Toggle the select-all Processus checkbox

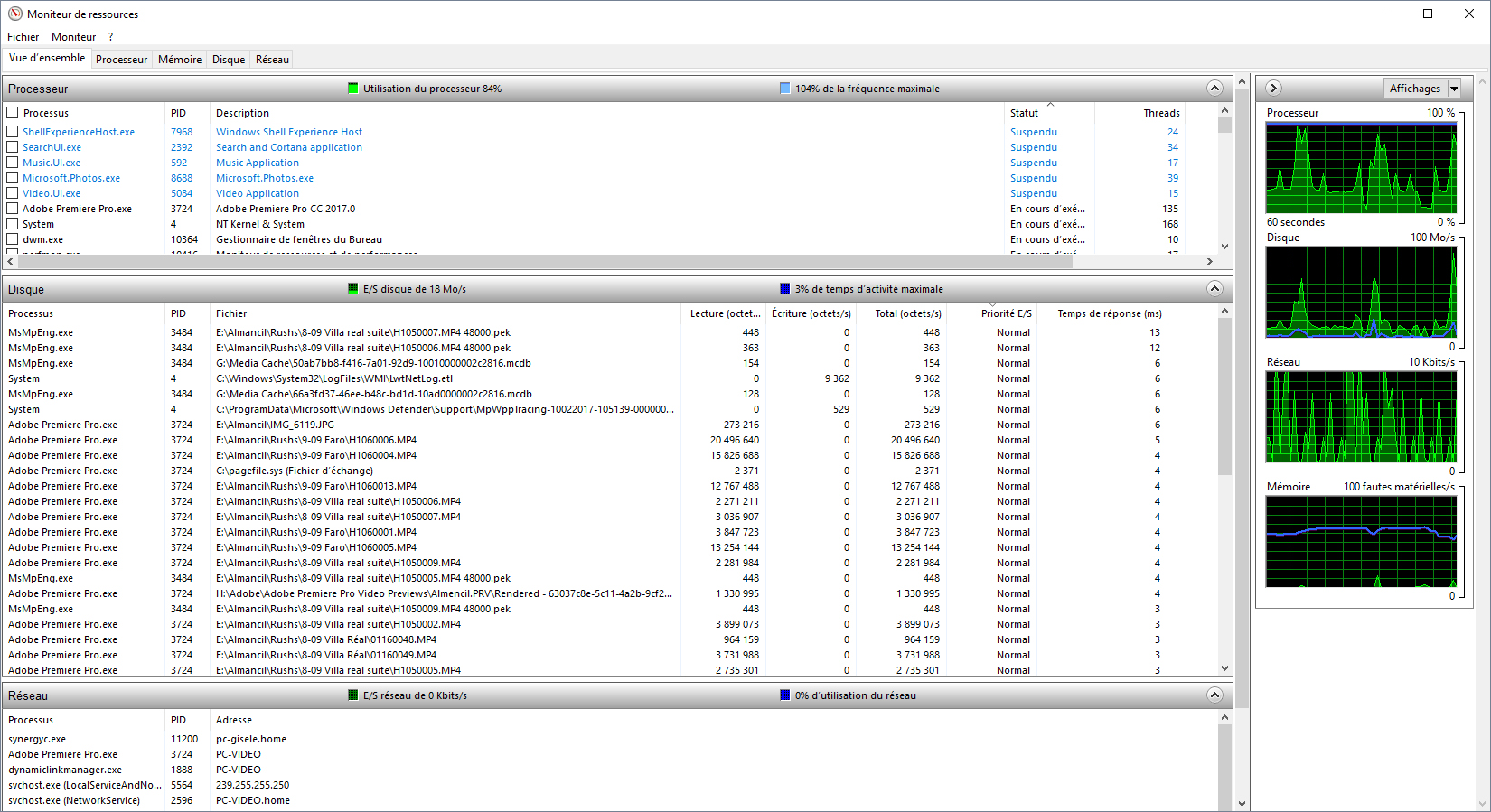click(13, 113)
